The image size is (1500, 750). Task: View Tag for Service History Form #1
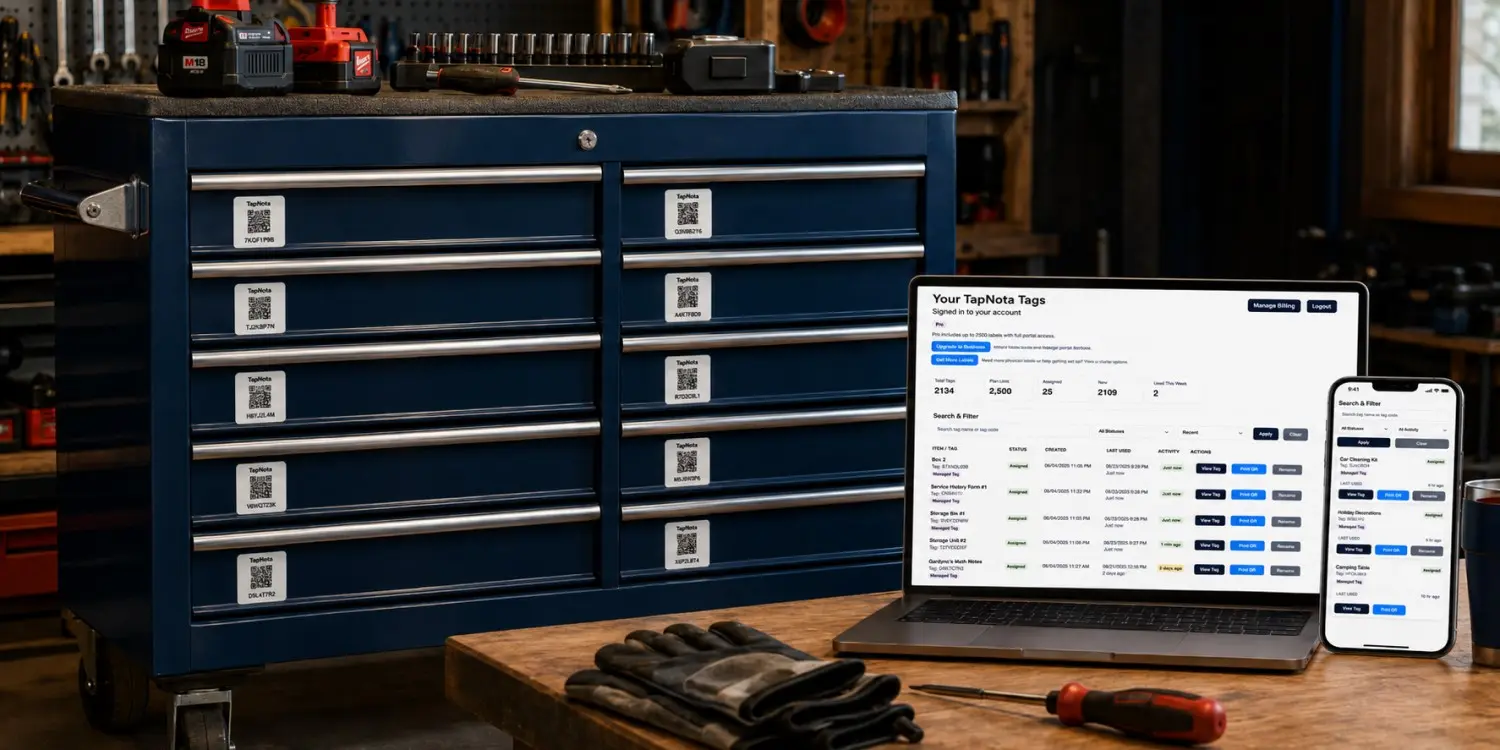point(1210,494)
